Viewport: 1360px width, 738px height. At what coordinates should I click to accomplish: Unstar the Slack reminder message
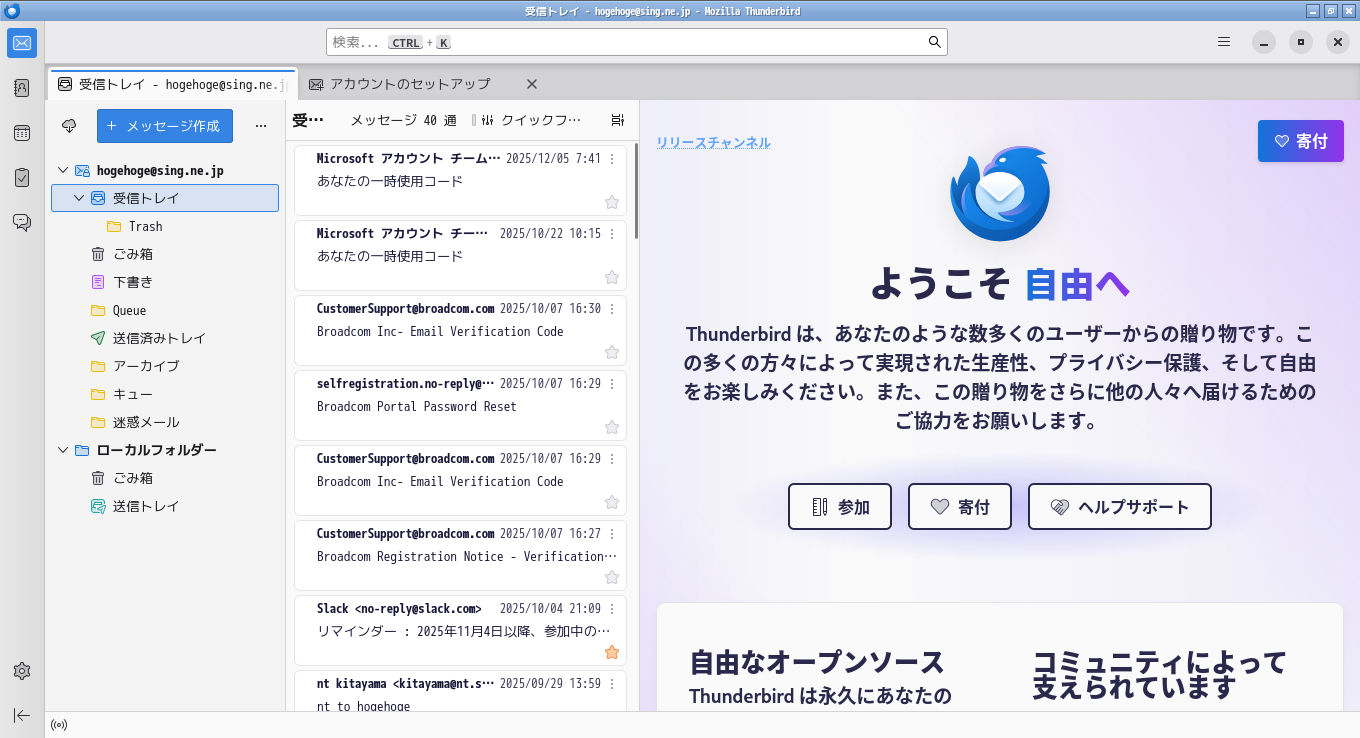(612, 652)
